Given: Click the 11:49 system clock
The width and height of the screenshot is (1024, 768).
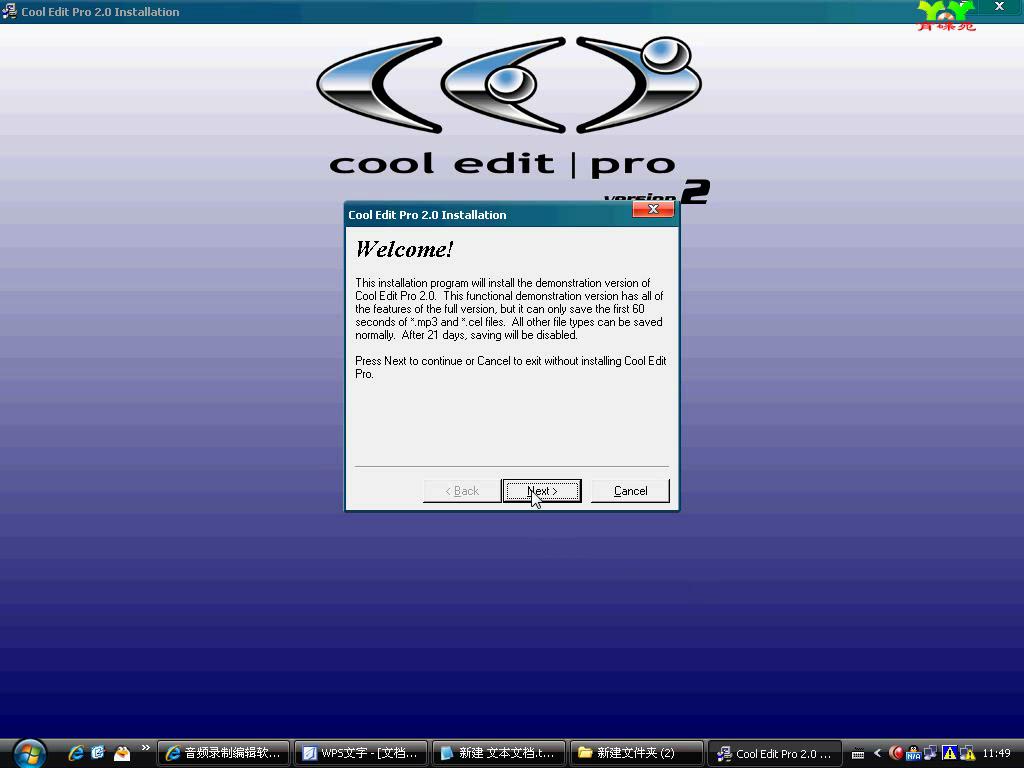Looking at the screenshot, I should tap(996, 753).
